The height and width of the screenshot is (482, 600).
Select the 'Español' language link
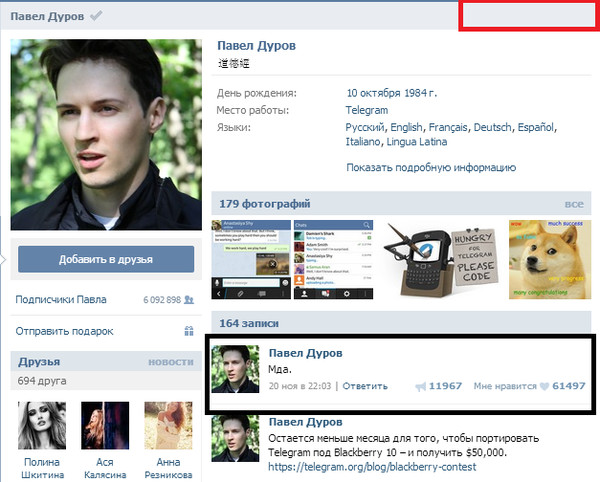pos(536,127)
